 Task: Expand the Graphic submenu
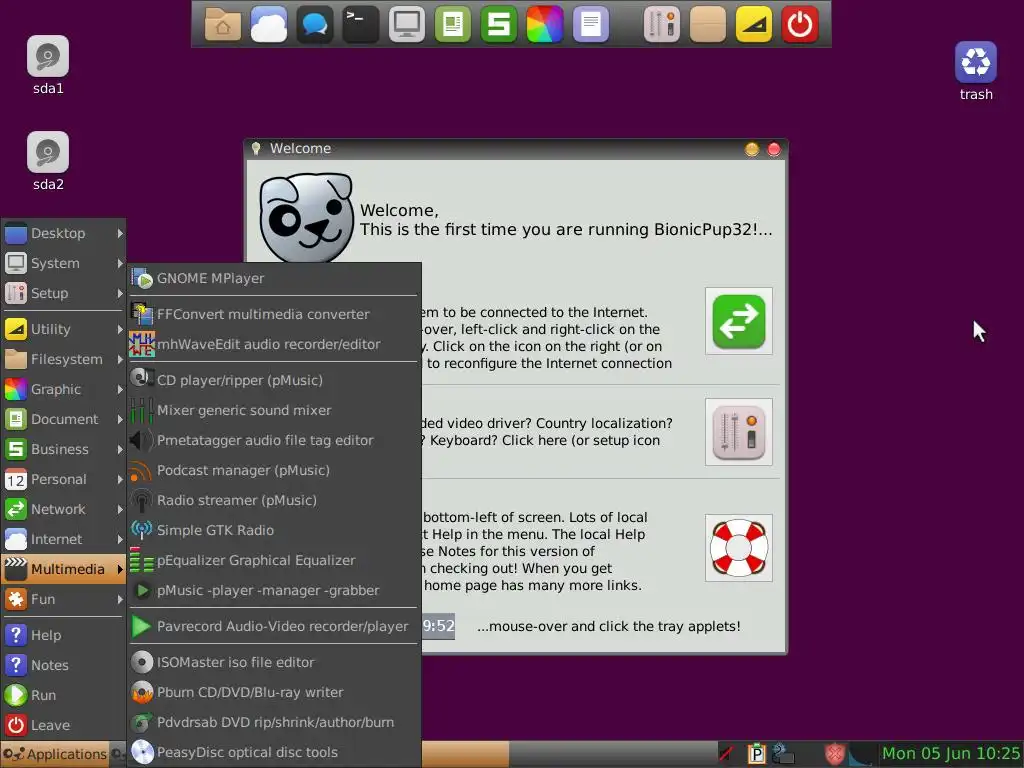pyautogui.click(x=63, y=389)
